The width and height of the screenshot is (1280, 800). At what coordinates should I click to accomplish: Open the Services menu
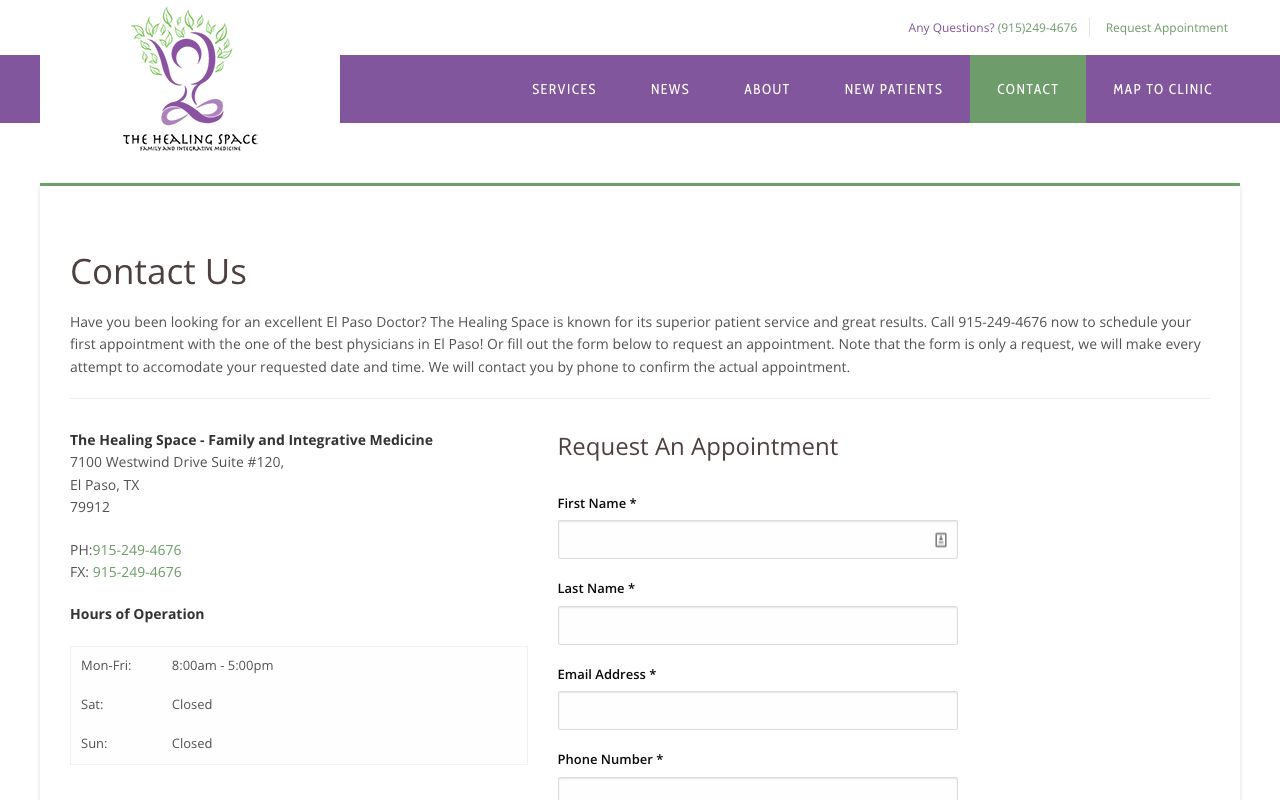click(x=564, y=90)
